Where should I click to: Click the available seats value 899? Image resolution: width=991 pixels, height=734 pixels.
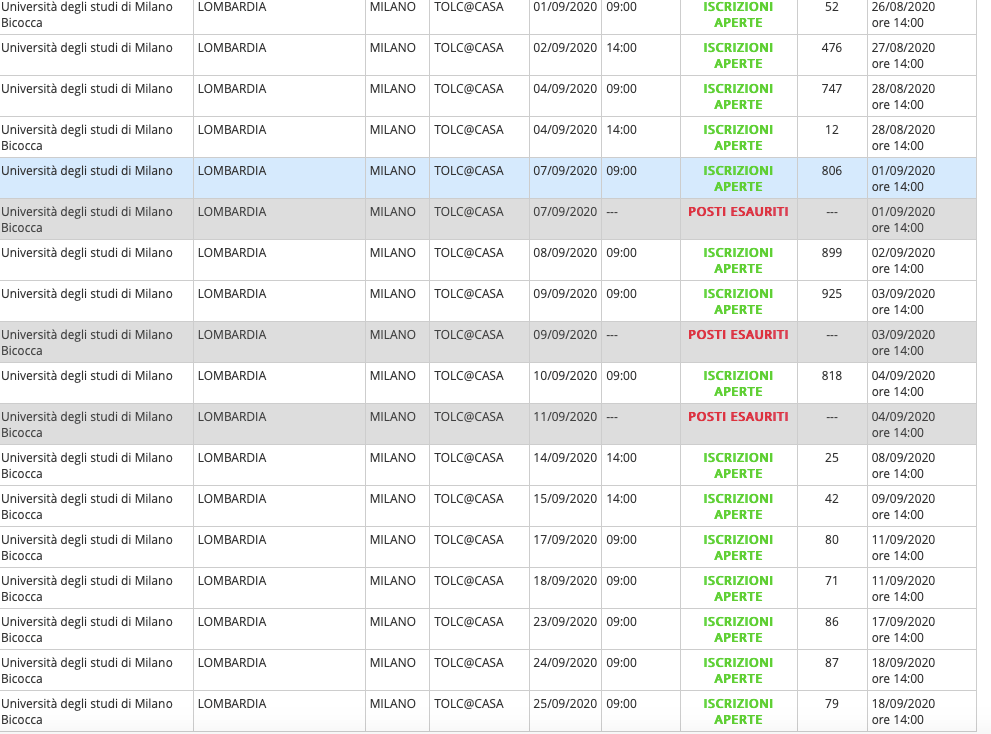coord(832,253)
